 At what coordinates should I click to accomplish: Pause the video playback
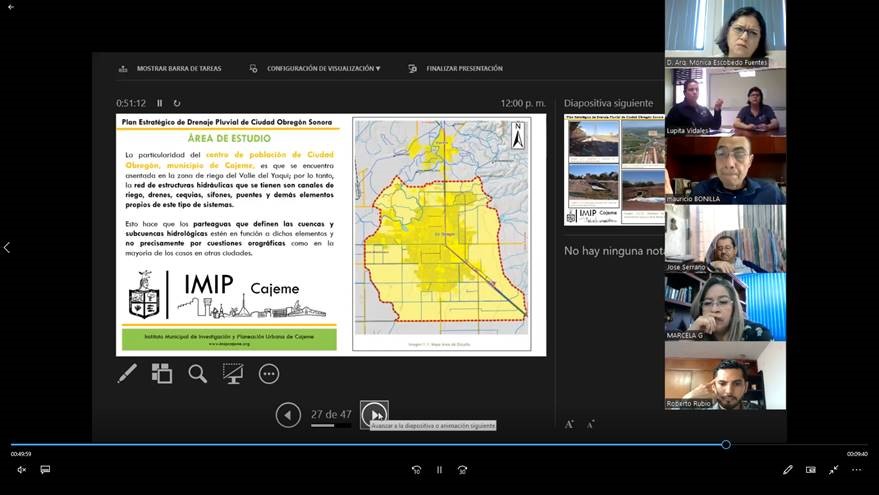(x=439, y=469)
